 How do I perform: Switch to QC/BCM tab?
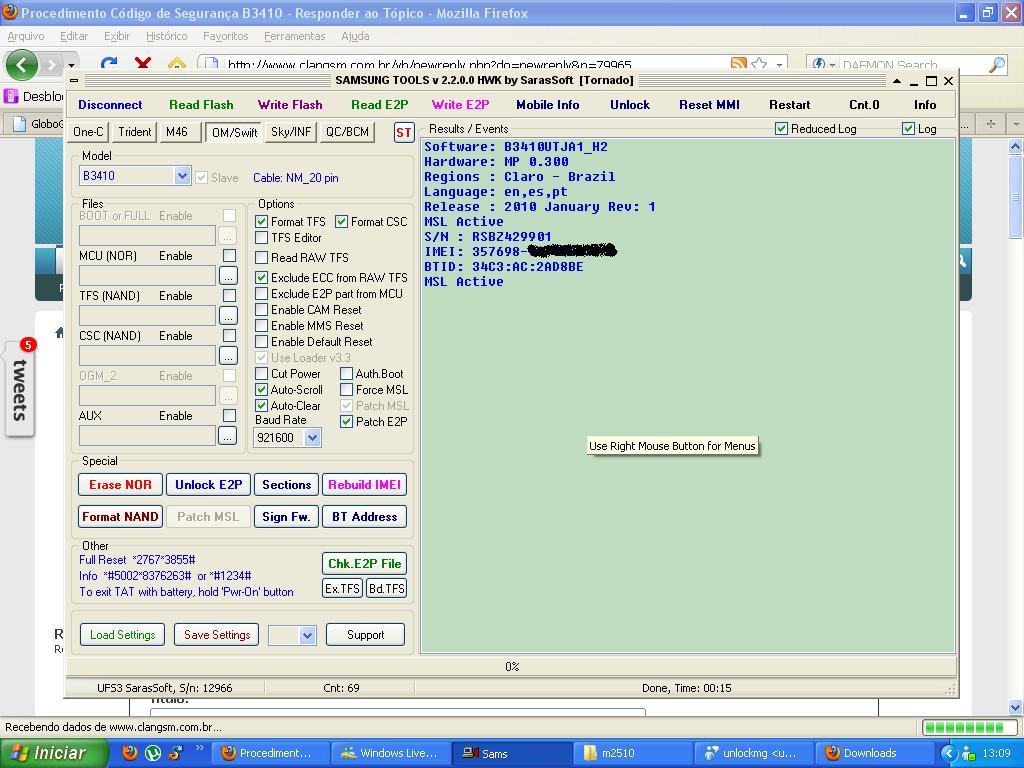coord(347,132)
